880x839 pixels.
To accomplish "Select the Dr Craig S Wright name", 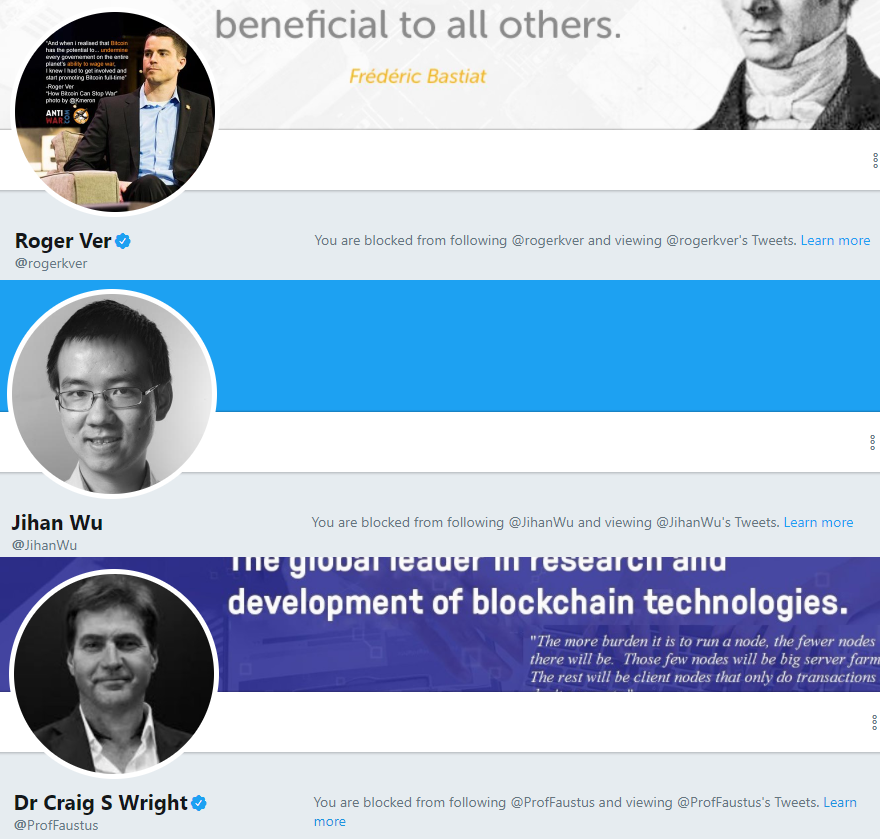I will point(101,803).
